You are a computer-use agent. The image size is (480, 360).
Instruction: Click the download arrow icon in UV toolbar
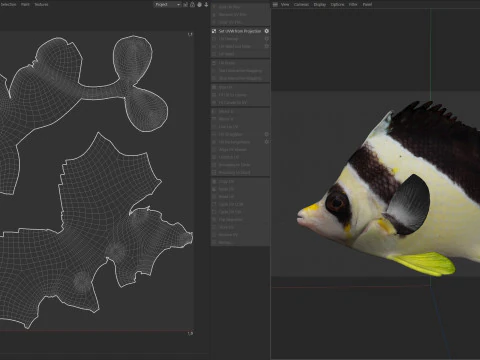(206, 4)
